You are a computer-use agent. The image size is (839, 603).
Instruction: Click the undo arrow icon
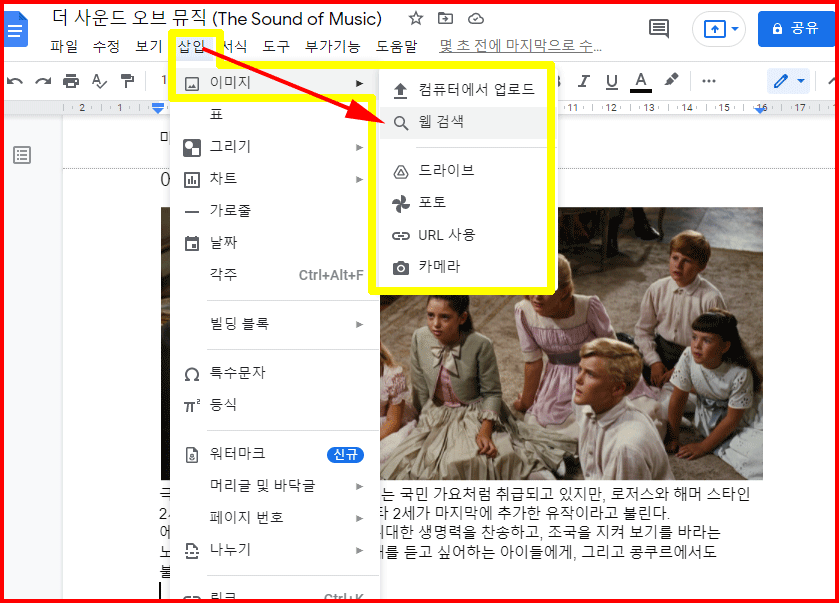(15, 81)
